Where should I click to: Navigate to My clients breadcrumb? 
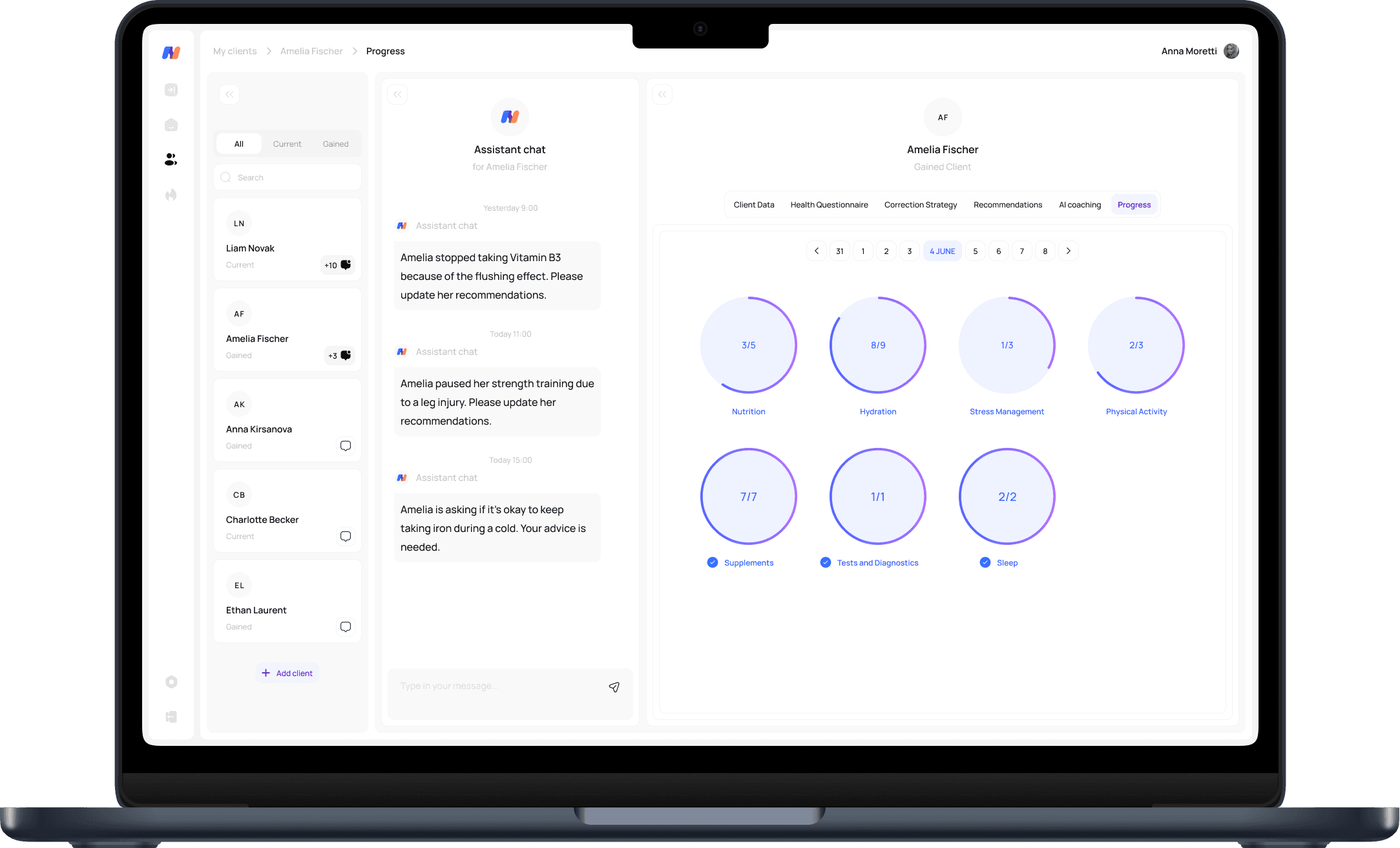click(235, 51)
